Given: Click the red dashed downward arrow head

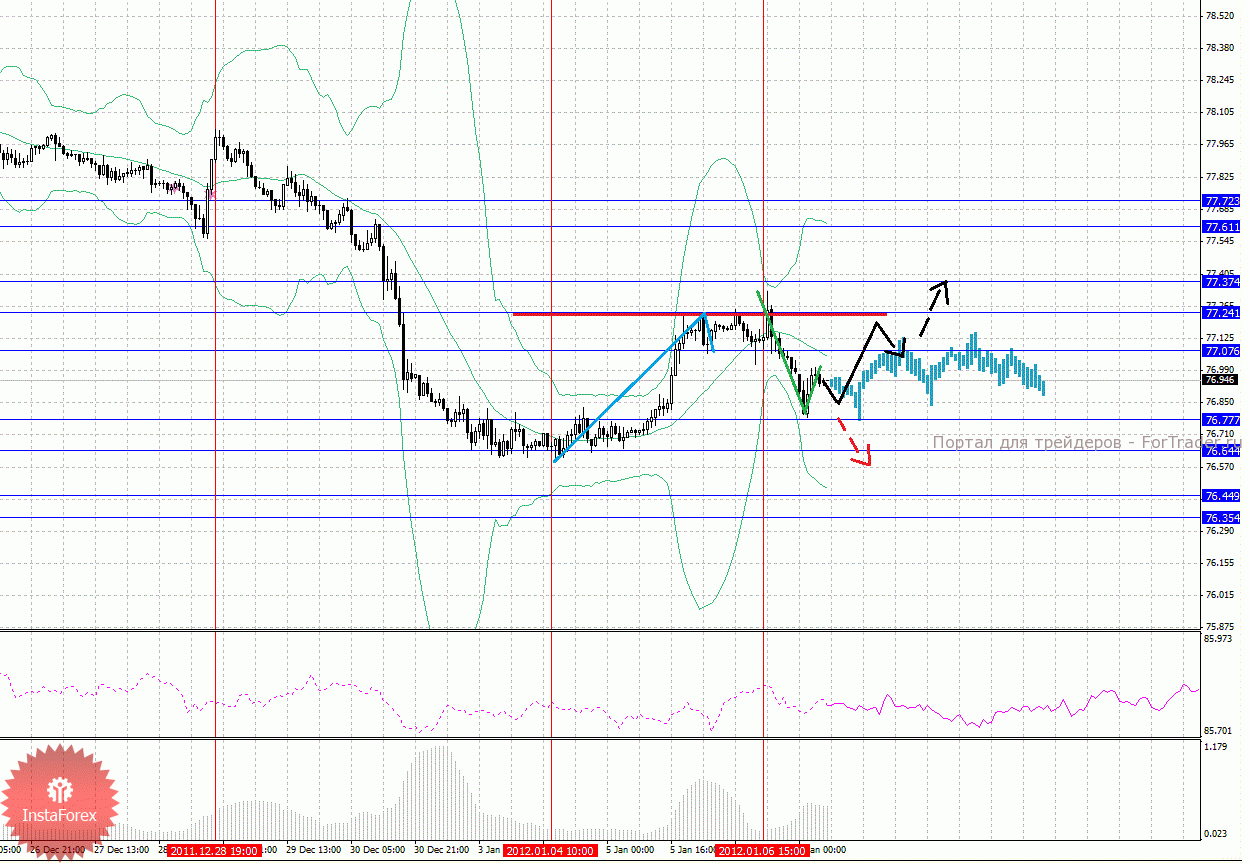Looking at the screenshot, I should [865, 460].
